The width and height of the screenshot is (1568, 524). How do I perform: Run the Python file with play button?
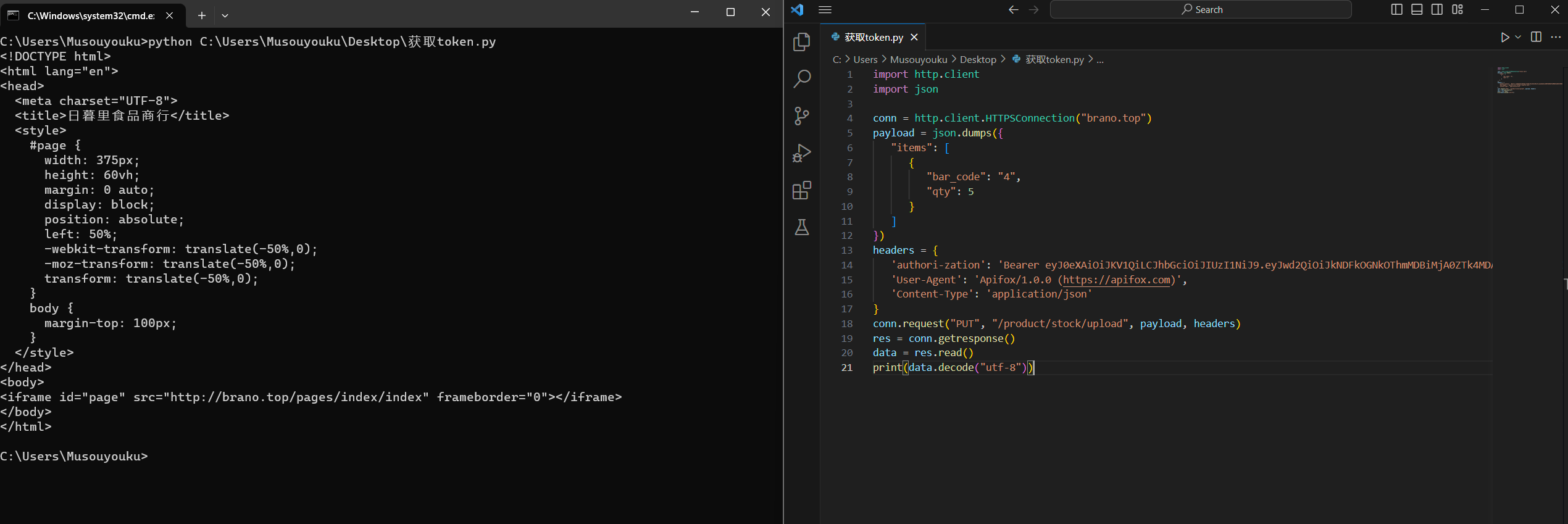[x=1504, y=37]
